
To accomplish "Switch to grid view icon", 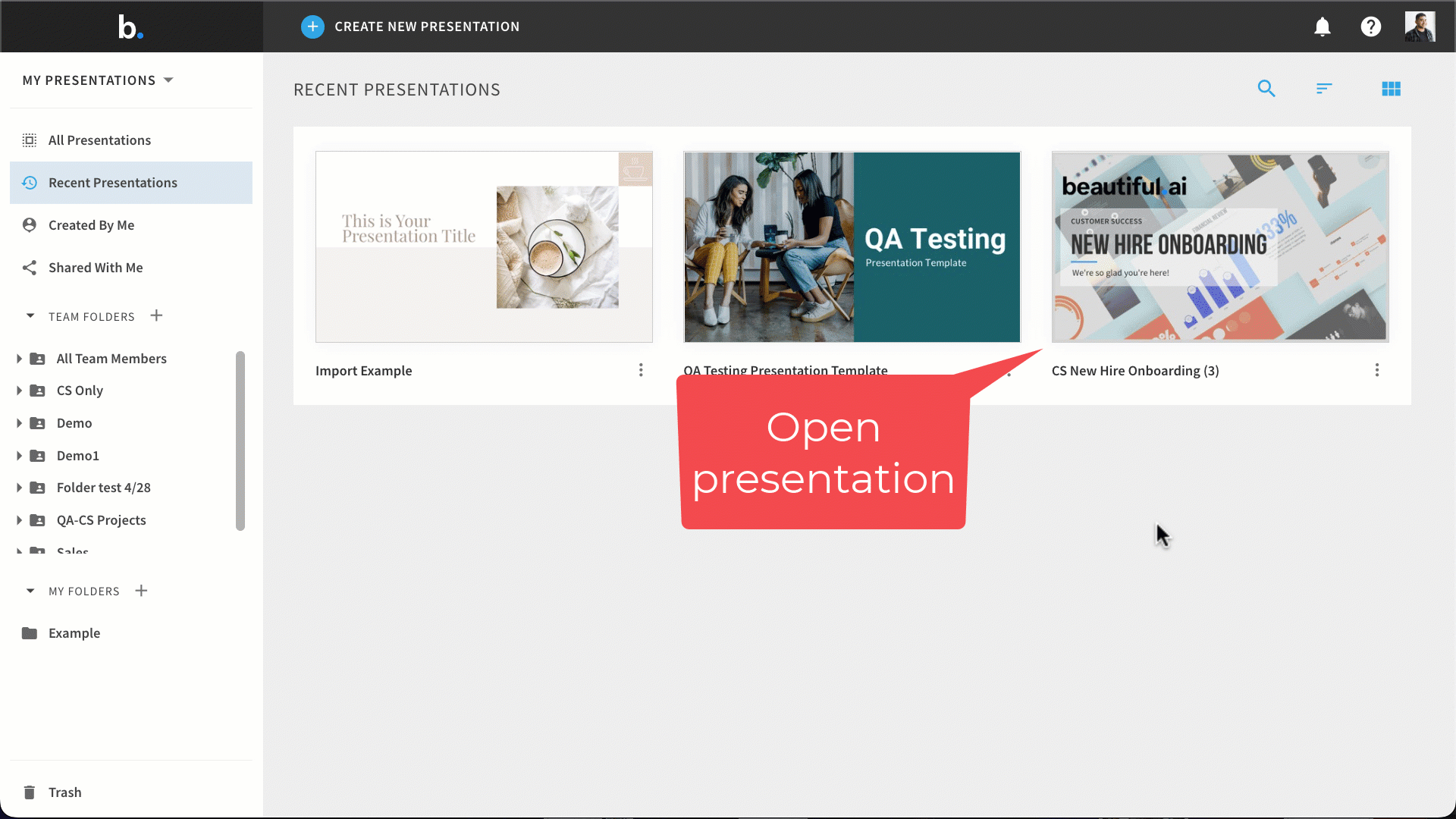I will coord(1391,89).
